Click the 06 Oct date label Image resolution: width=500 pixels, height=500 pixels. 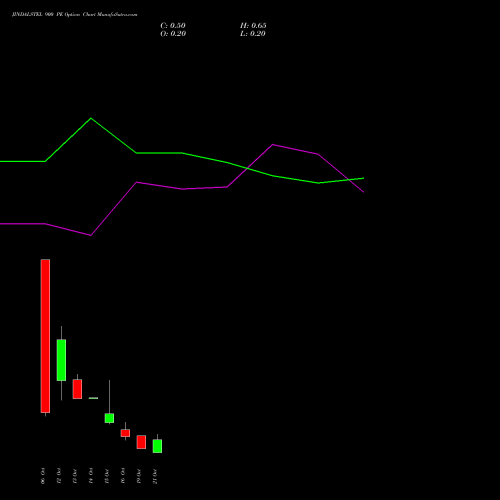(43, 476)
